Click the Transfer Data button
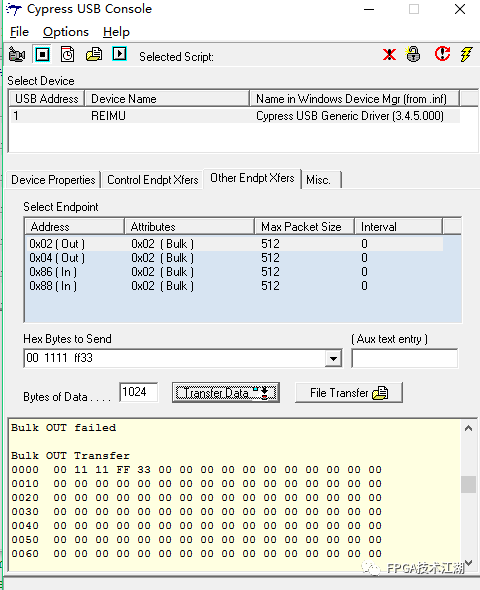This screenshot has height=590, width=480. (x=226, y=393)
